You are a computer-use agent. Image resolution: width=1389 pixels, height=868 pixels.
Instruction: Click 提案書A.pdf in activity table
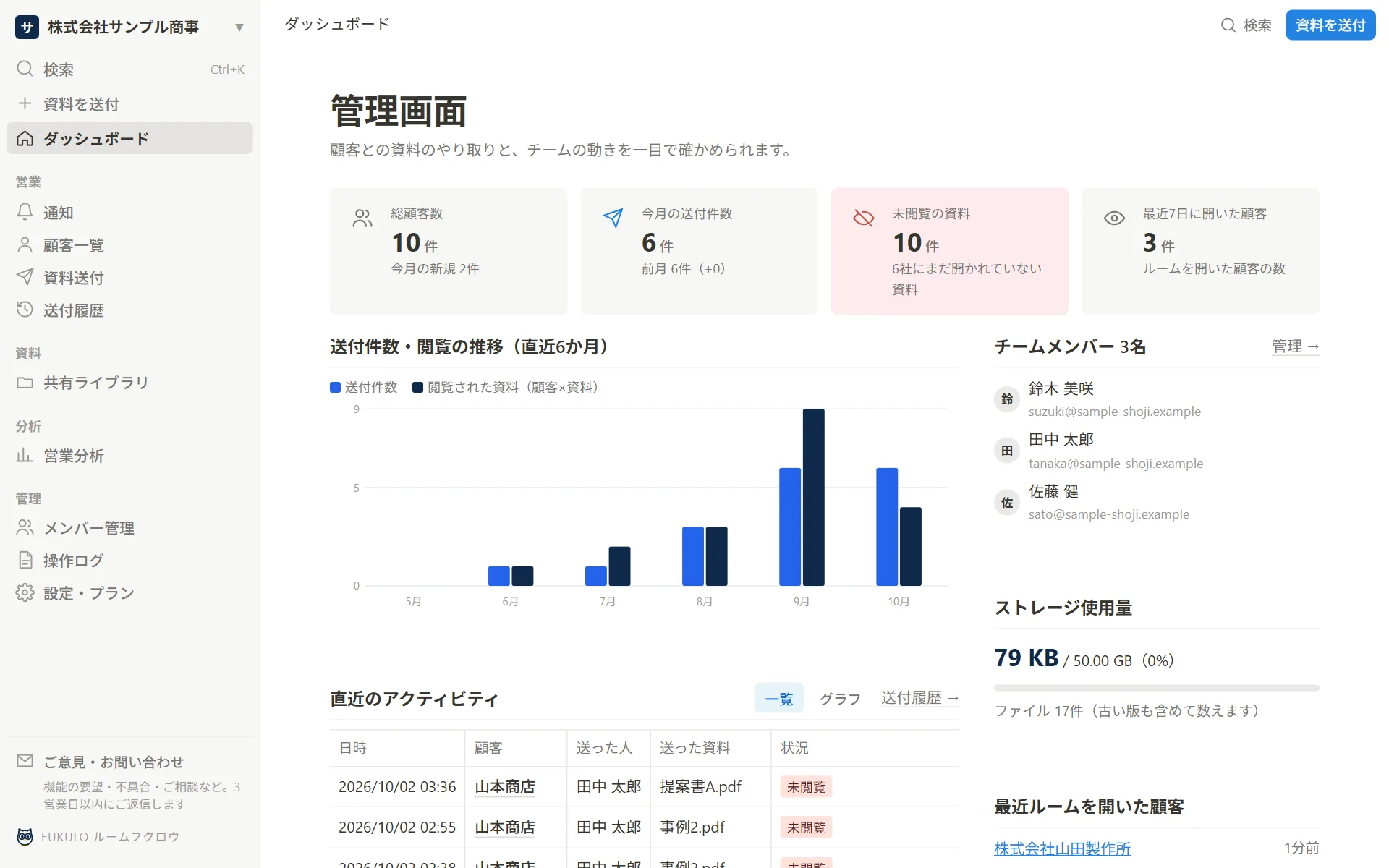pos(700,786)
